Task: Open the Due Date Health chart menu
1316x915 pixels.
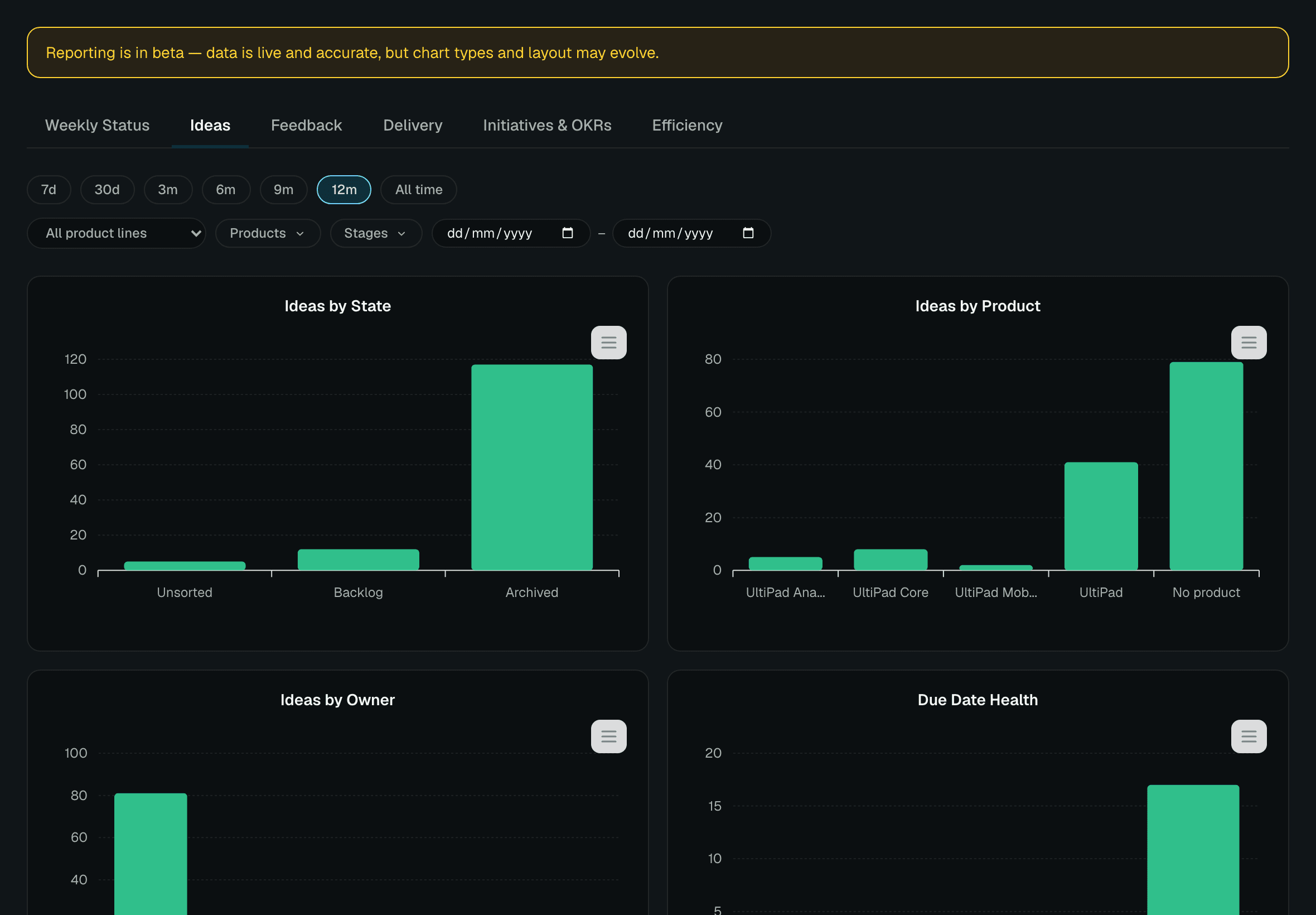Action: click(x=1249, y=736)
